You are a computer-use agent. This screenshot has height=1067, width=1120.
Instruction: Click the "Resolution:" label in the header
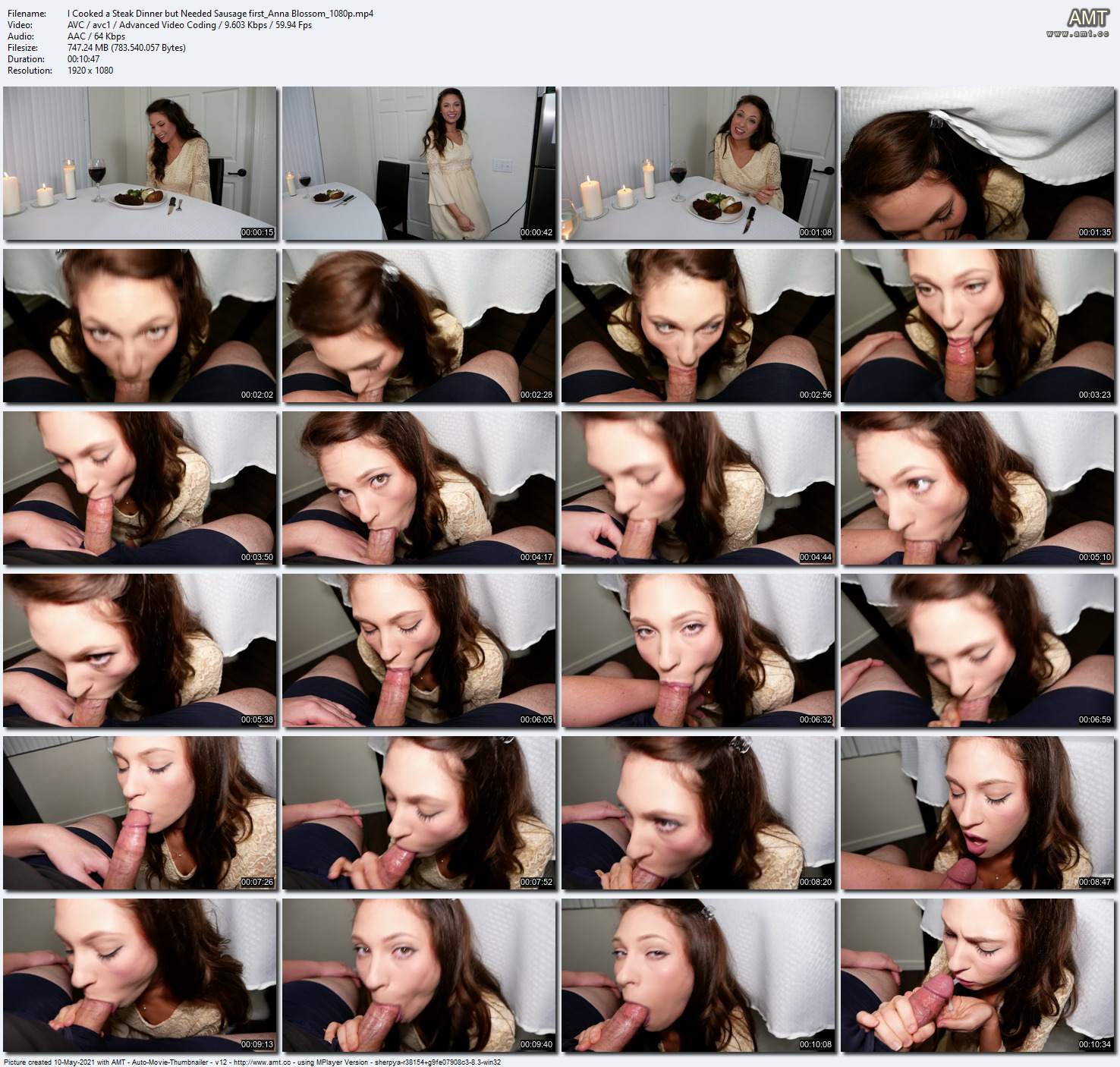pos(30,71)
